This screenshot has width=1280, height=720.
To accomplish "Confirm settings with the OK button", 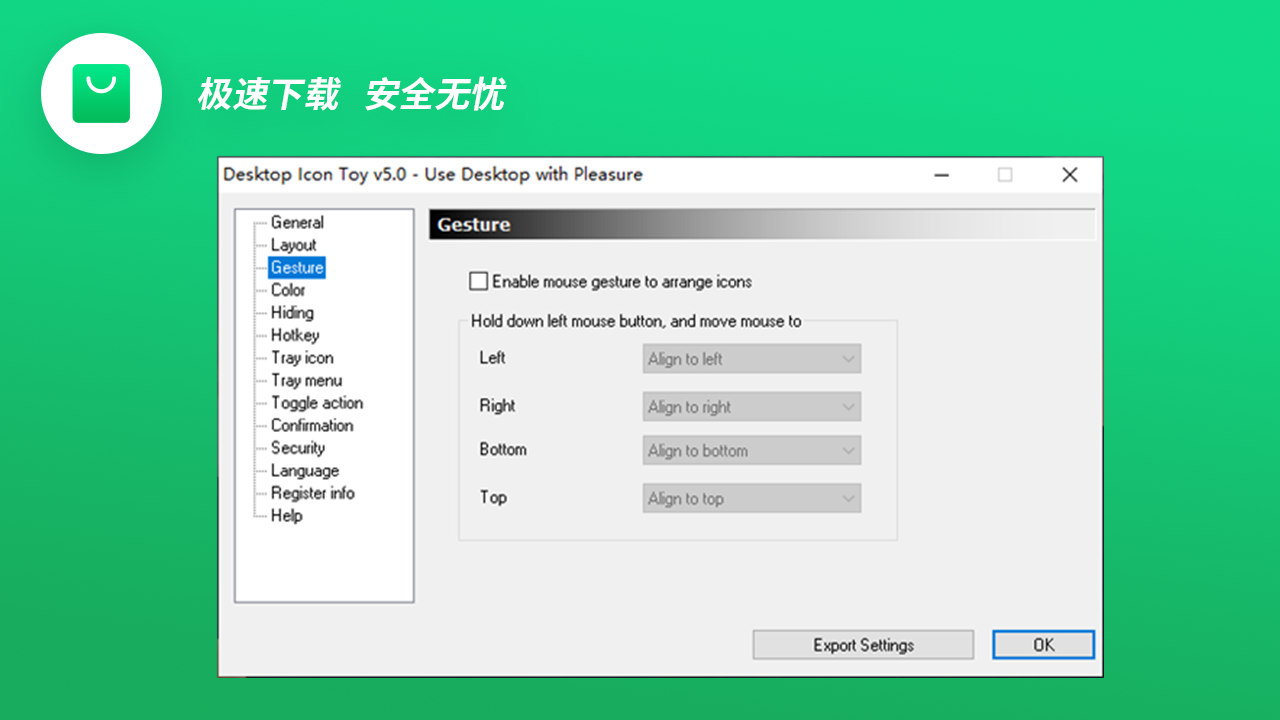I will [1042, 644].
